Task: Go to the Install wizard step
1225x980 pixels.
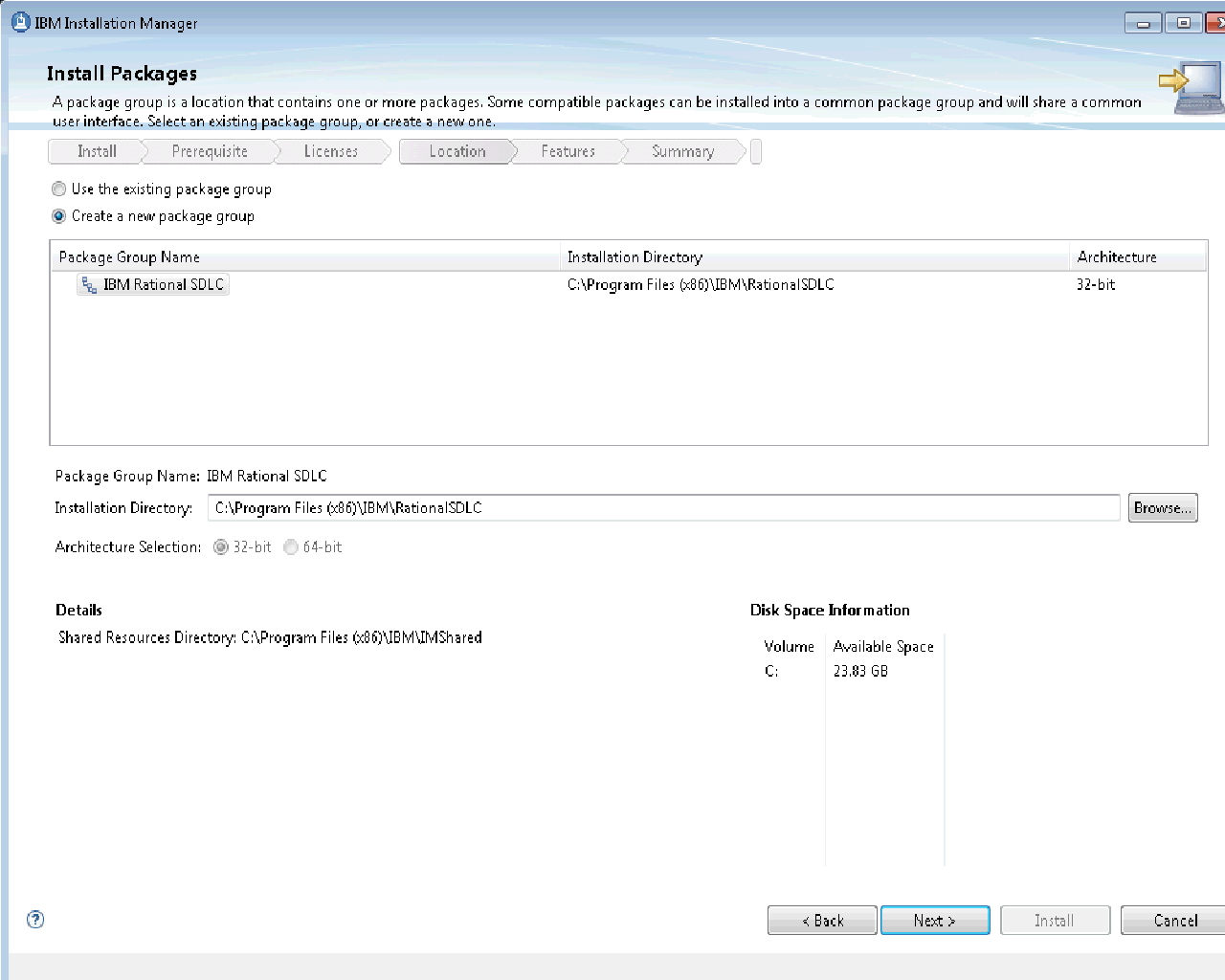Action: (x=97, y=151)
